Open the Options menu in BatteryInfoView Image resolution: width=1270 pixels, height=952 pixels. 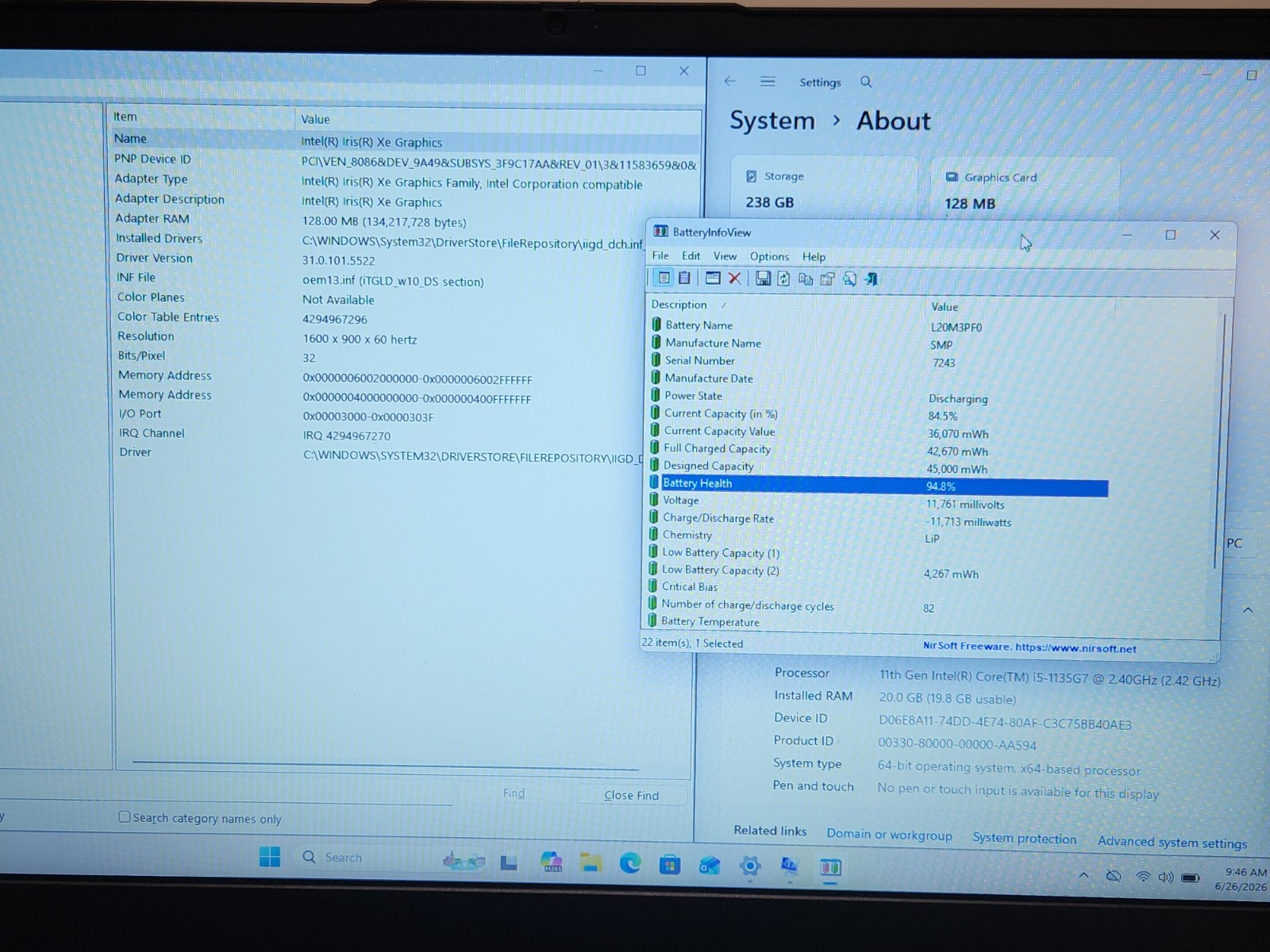point(769,256)
